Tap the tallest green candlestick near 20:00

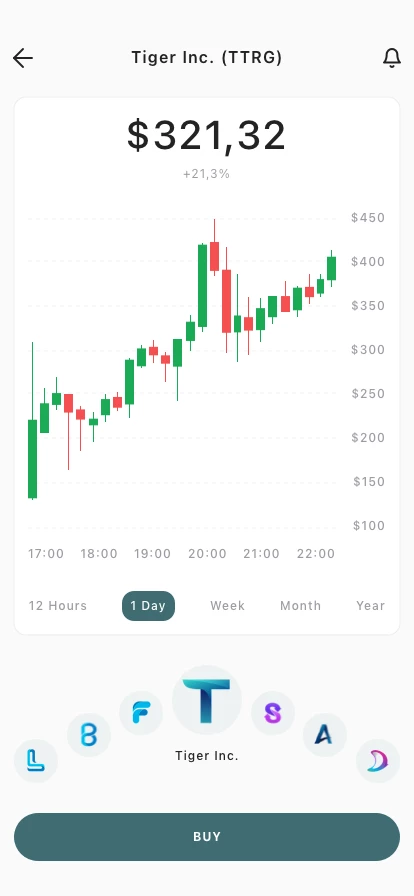(x=202, y=286)
